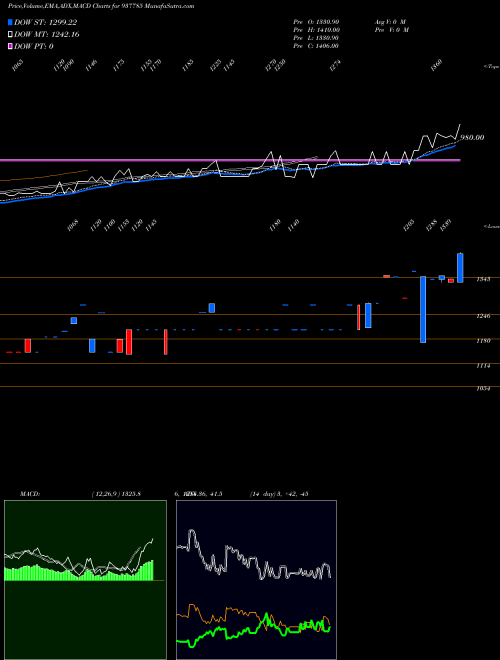Screen dimensions: 500x660
Task: Click the MACD: heading label
Action: [x=30, y=494]
